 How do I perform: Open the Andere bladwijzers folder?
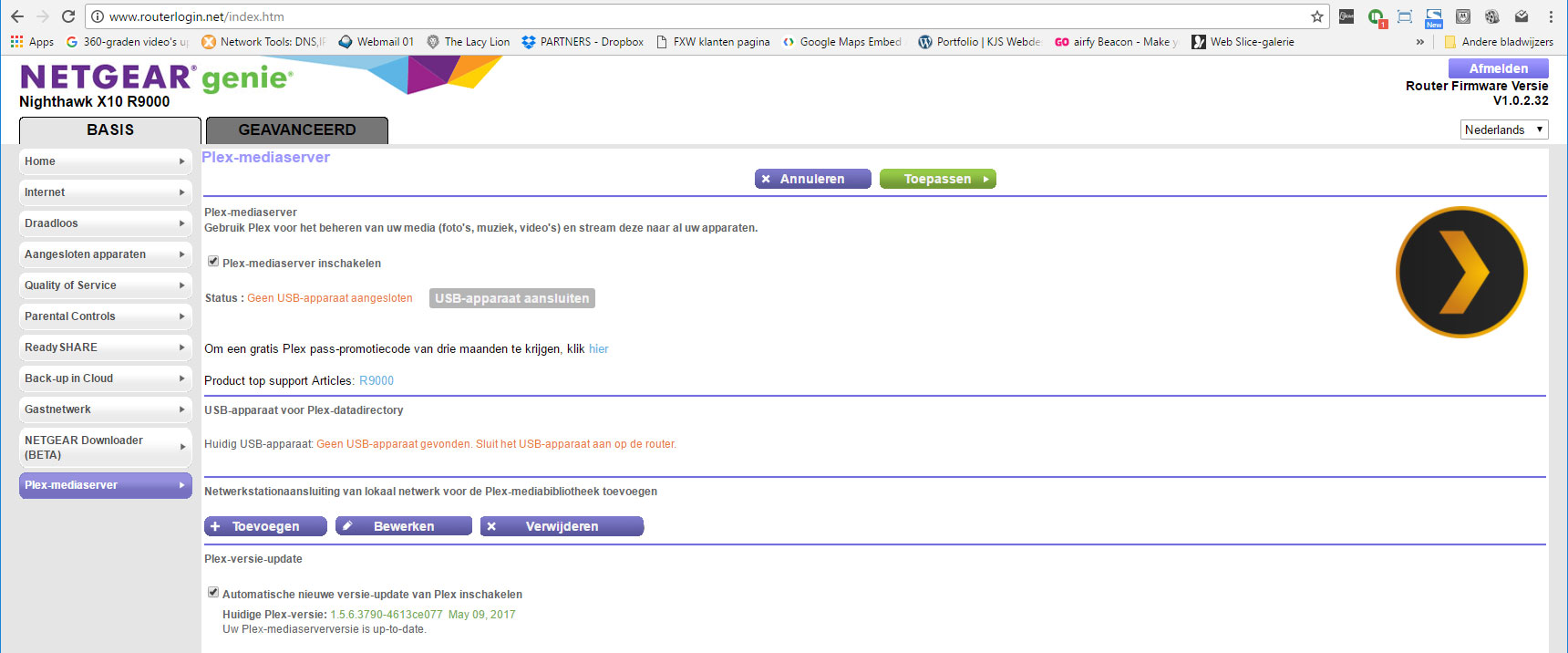[x=1499, y=42]
